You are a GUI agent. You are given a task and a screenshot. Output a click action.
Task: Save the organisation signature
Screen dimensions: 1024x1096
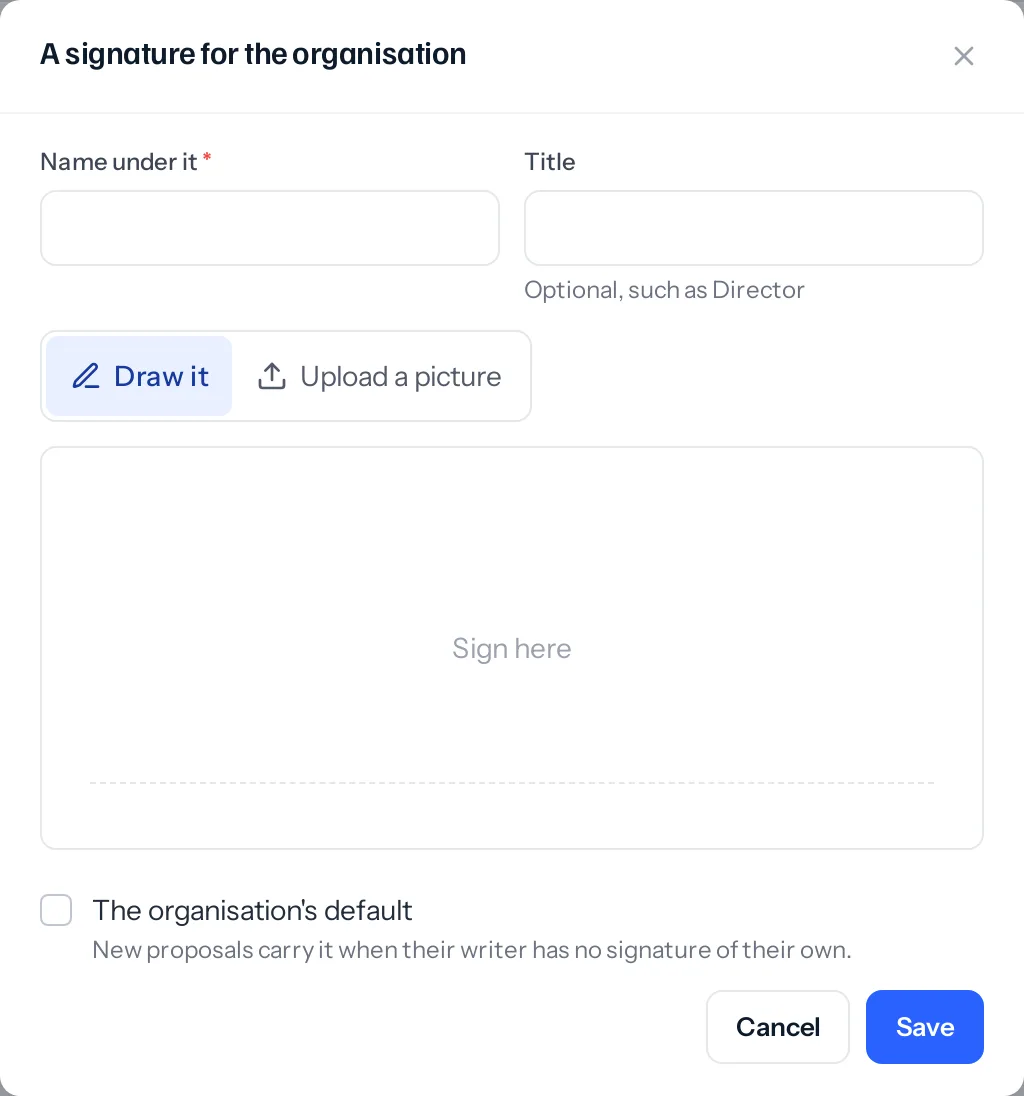coord(924,1027)
